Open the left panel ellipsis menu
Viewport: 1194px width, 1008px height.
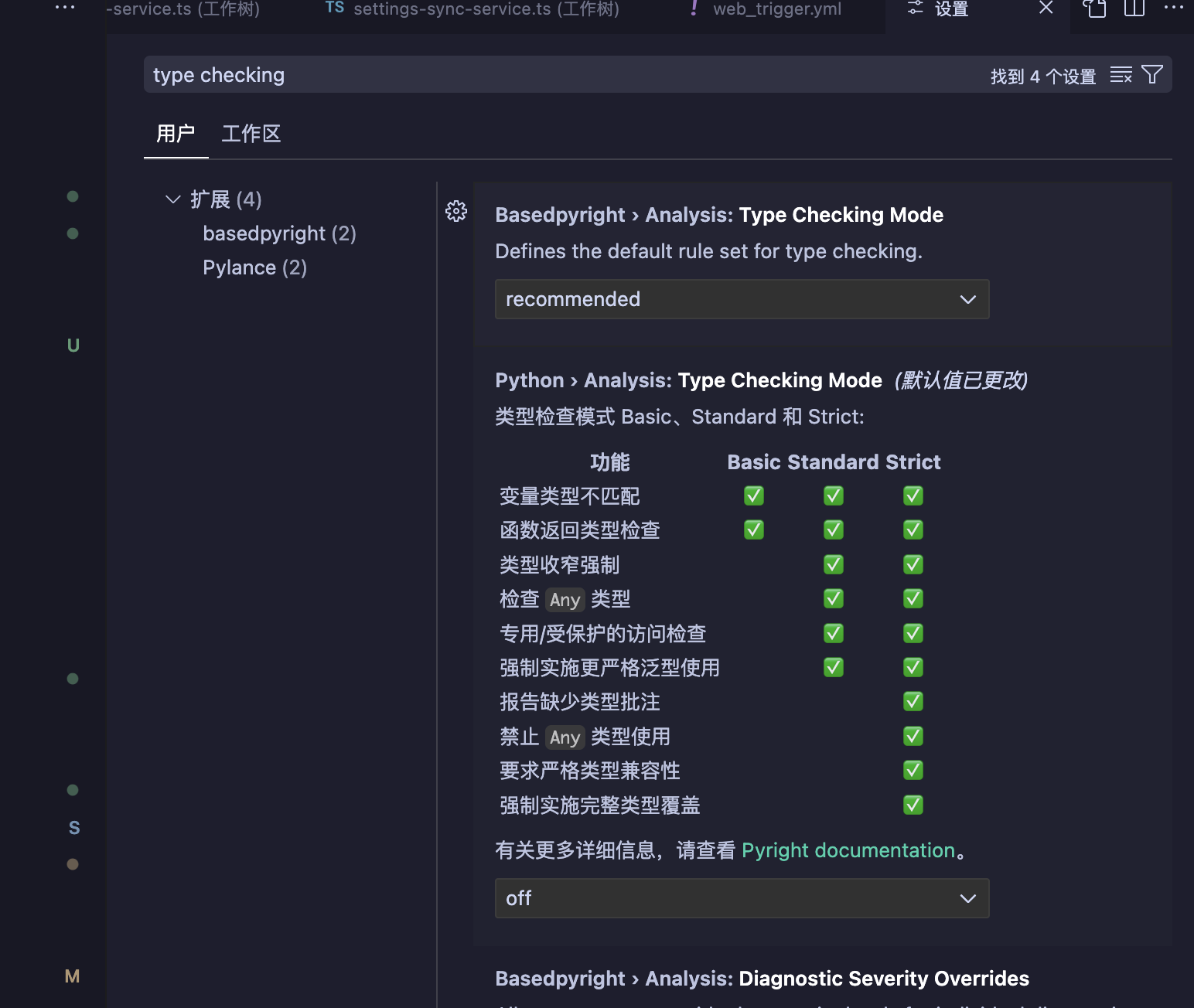point(65,8)
